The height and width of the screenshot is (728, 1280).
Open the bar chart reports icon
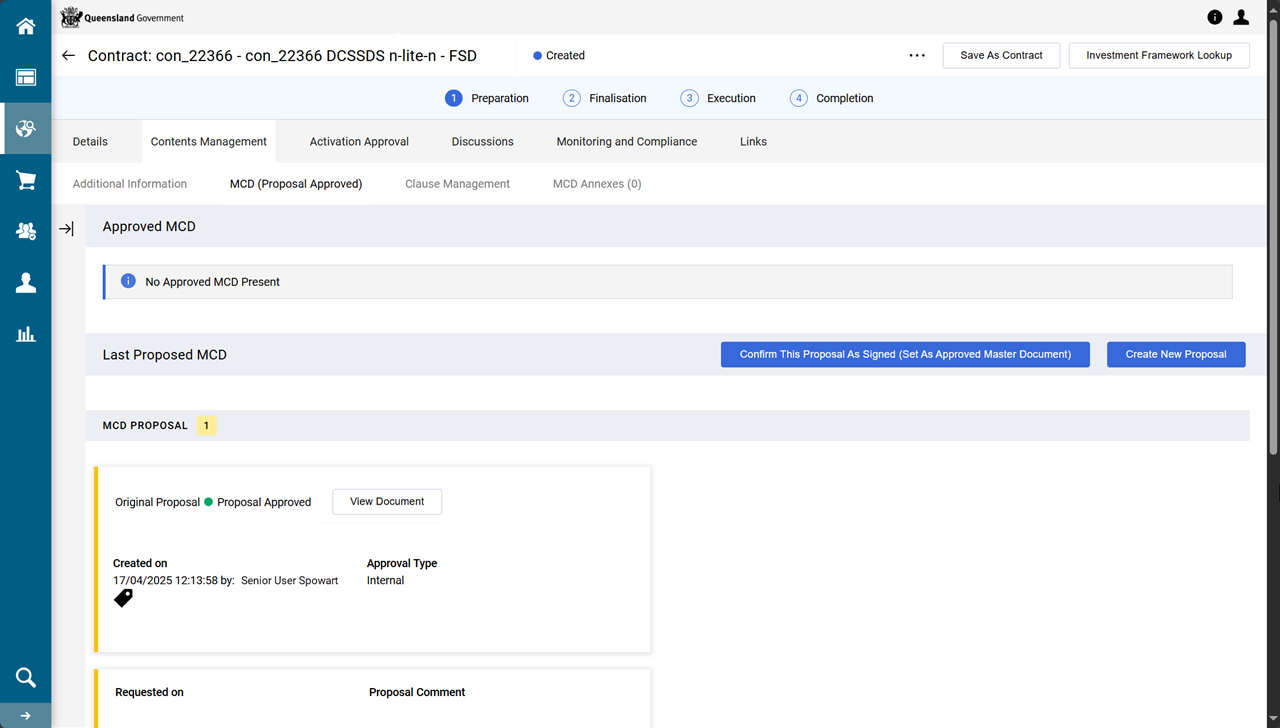(x=25, y=334)
